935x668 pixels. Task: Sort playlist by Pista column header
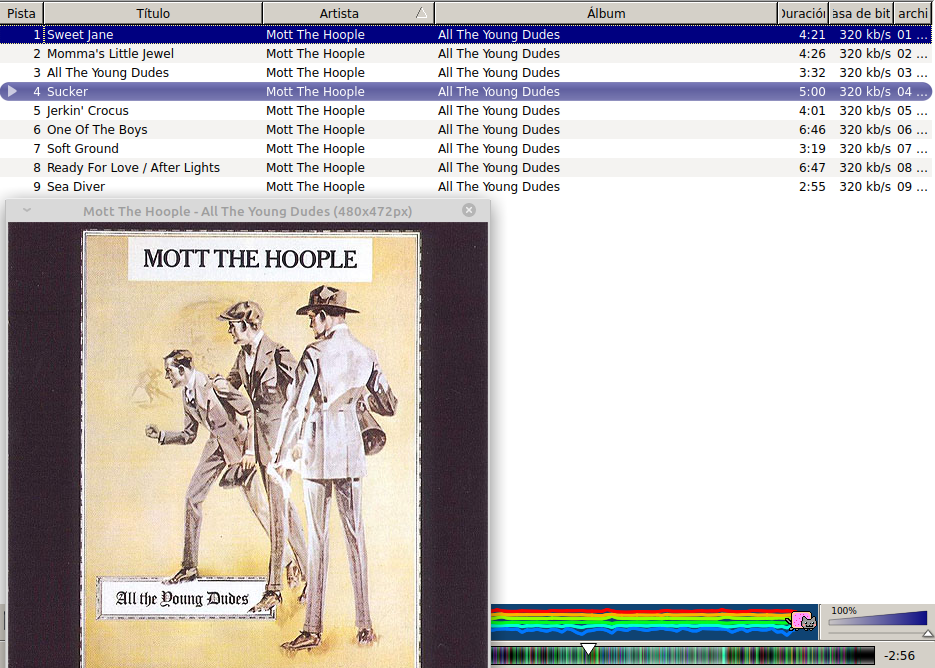(x=21, y=13)
